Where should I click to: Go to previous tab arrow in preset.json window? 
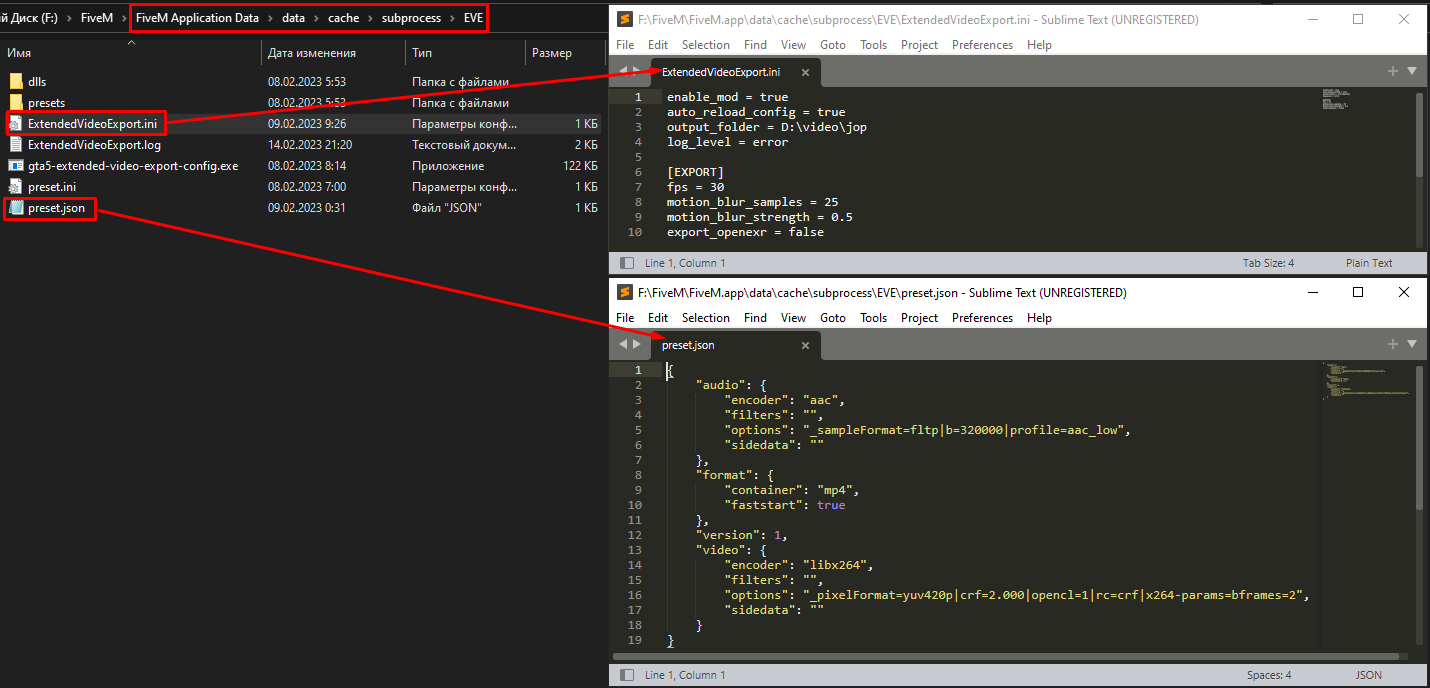pyautogui.click(x=623, y=344)
